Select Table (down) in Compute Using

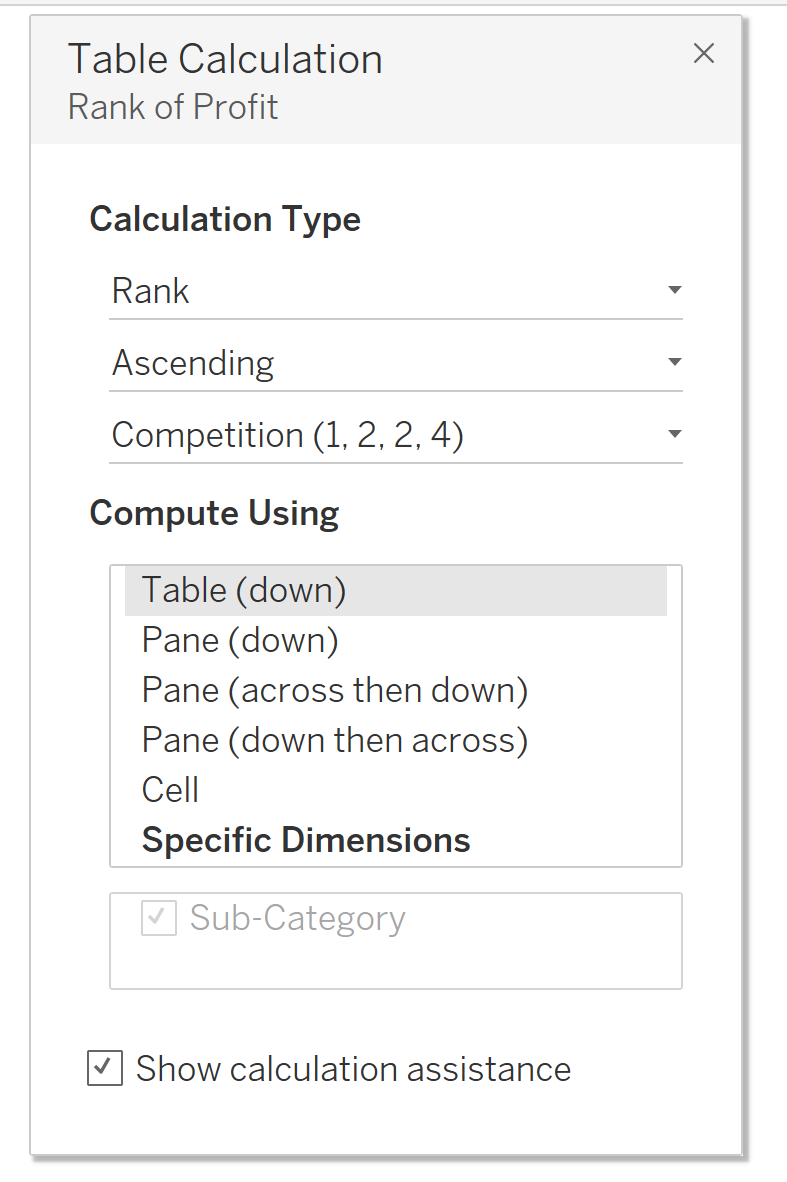pyautogui.click(x=244, y=590)
